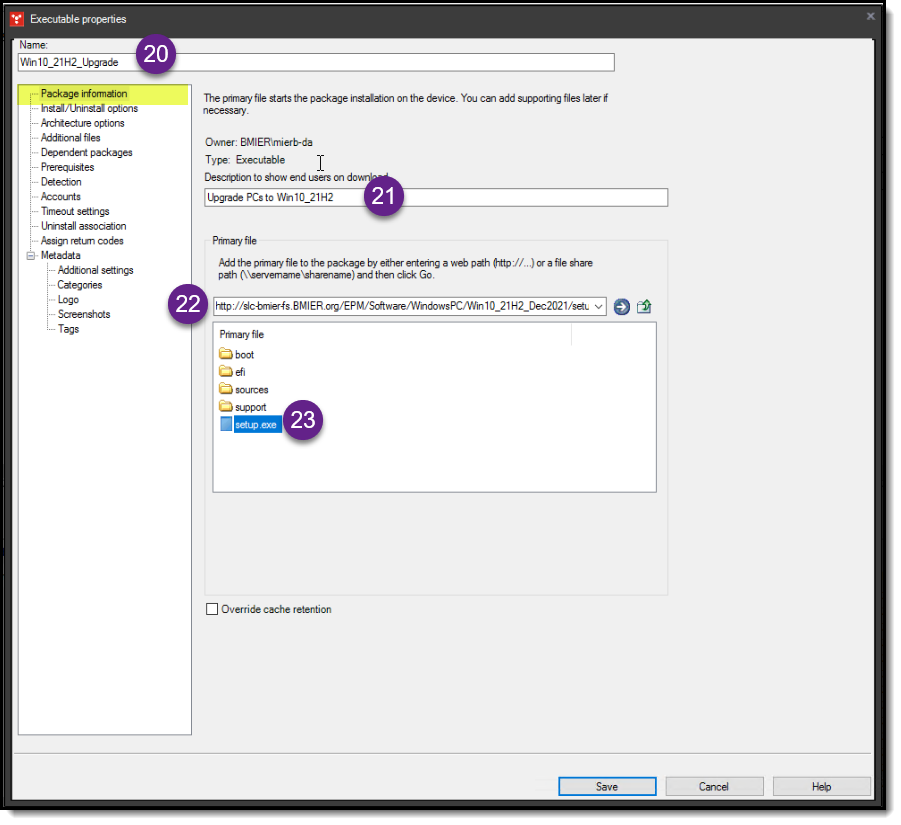Open the Categories metadata page
Screen dimensions: 901x825
(x=78, y=284)
